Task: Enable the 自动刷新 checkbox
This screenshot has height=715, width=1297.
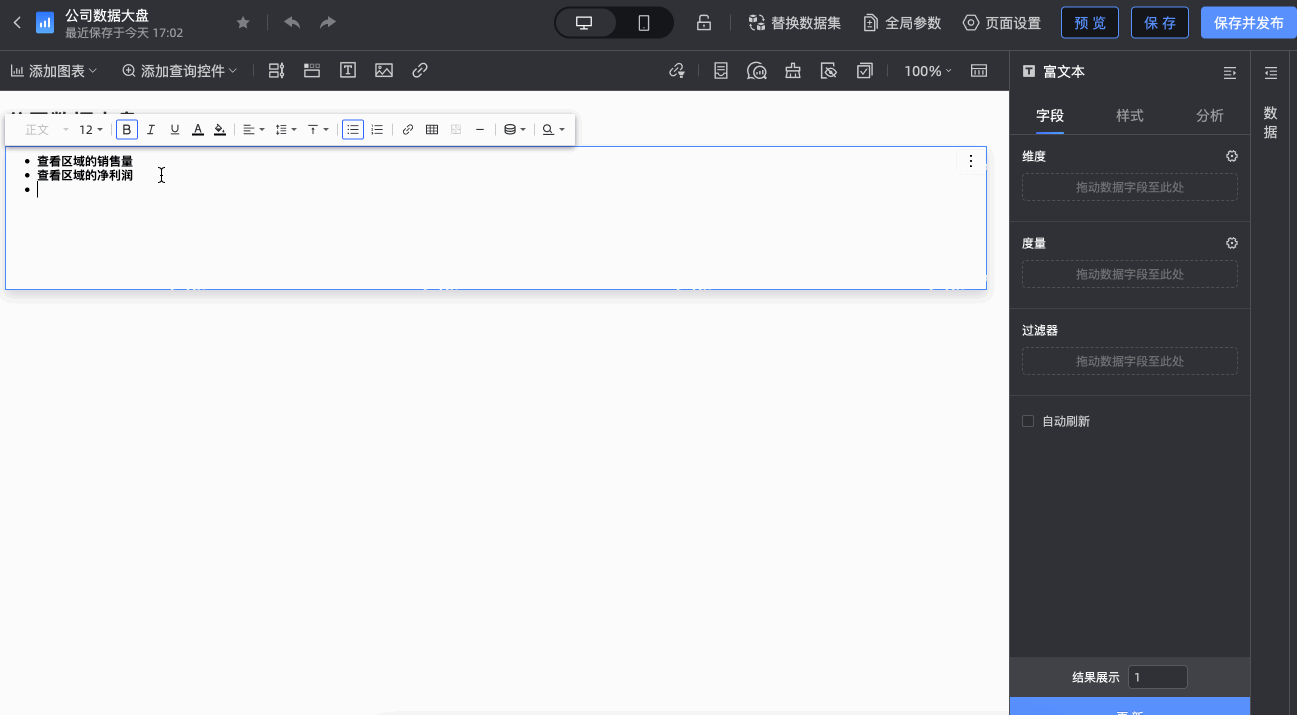Action: tap(1028, 421)
